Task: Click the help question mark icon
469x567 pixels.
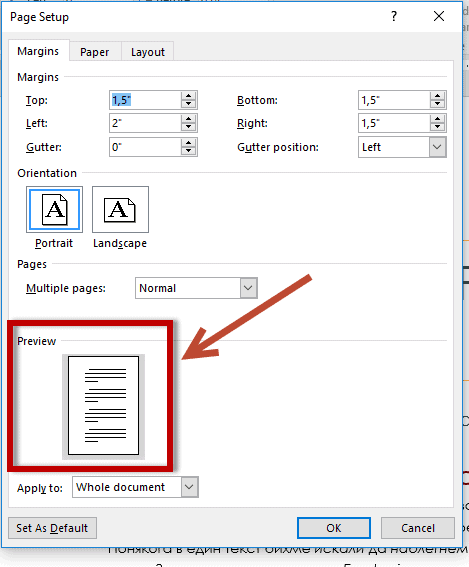Action: (x=394, y=16)
